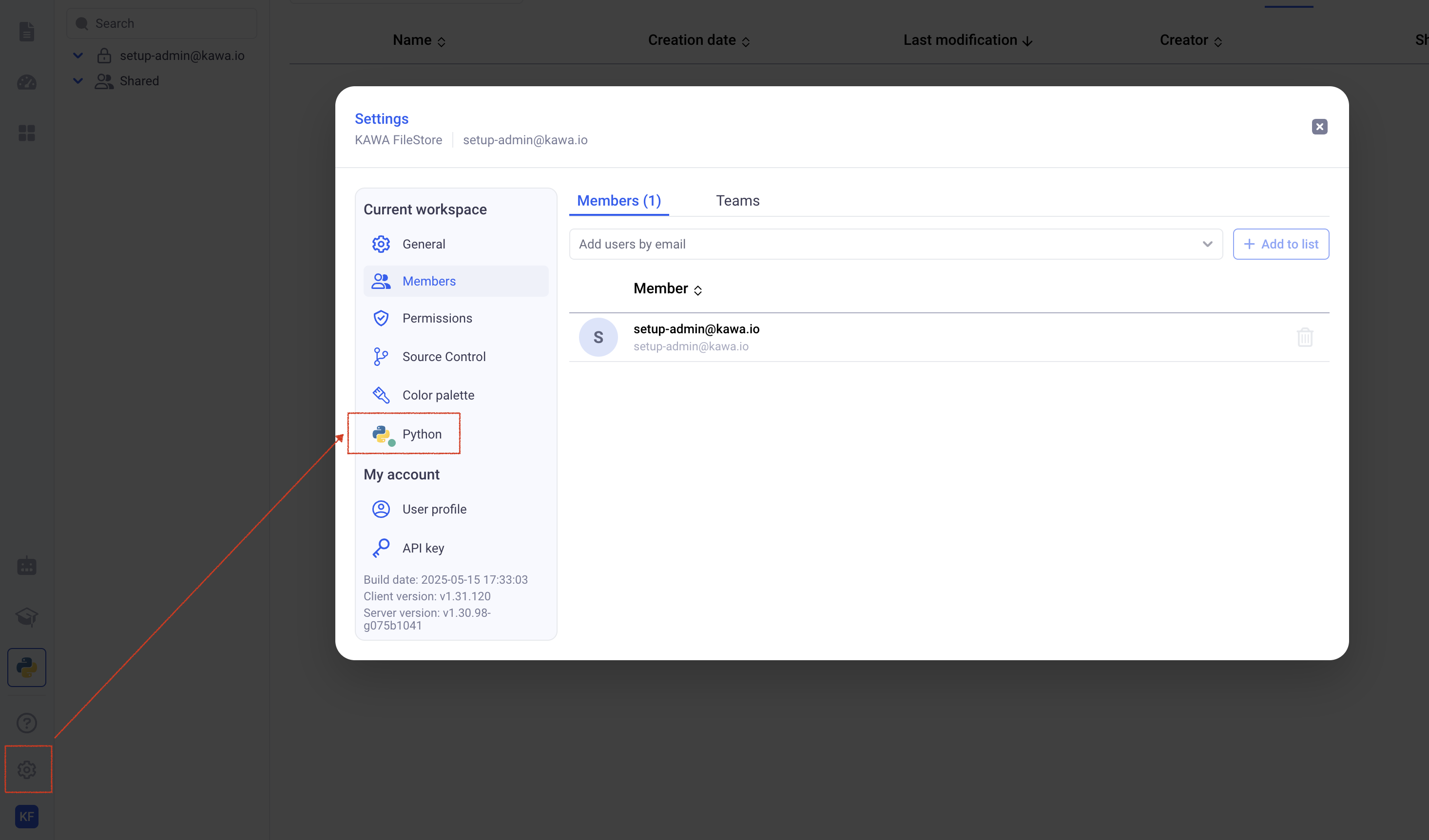Expand the Add users by email dropdown
The width and height of the screenshot is (1429, 840).
pos(1207,244)
